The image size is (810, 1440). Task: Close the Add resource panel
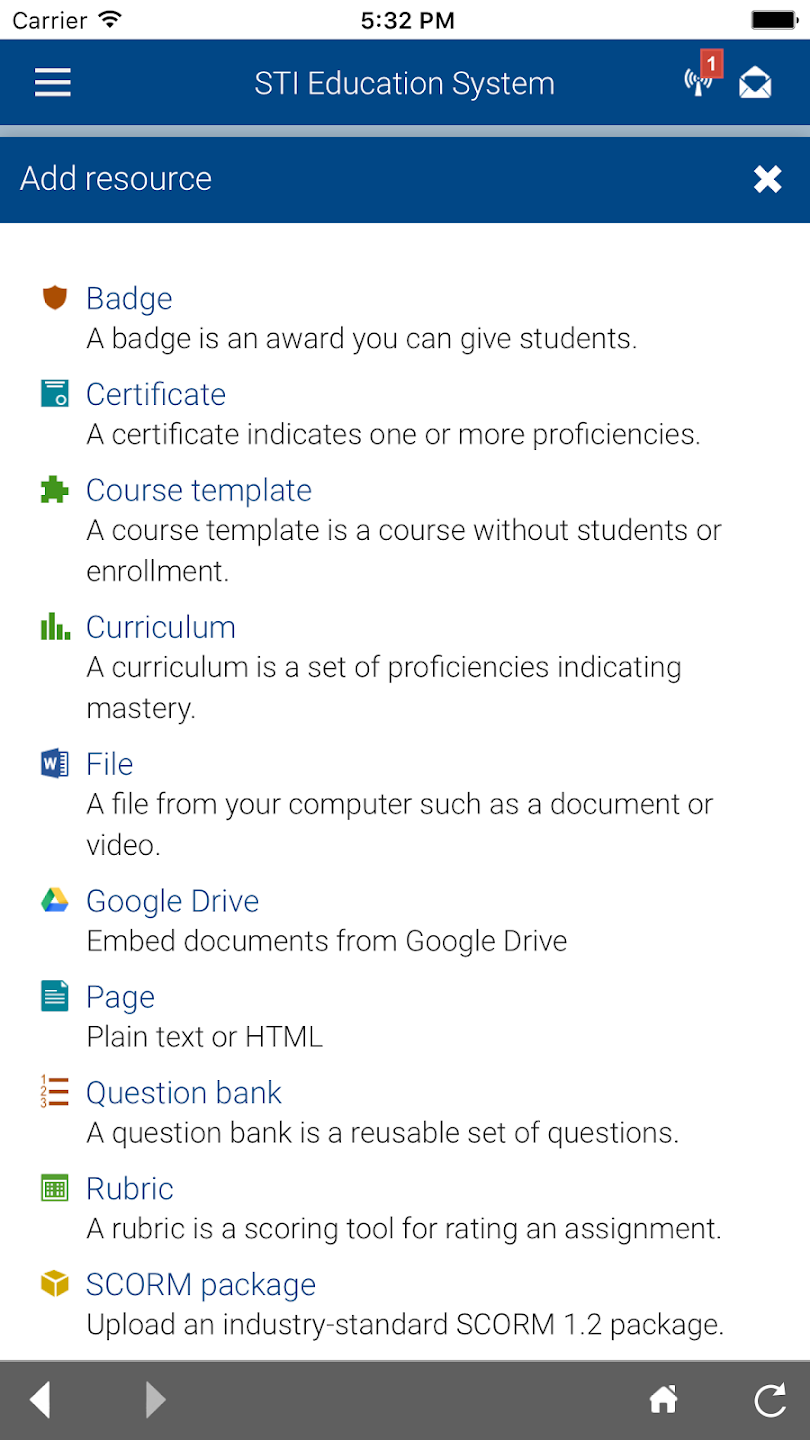click(x=767, y=179)
